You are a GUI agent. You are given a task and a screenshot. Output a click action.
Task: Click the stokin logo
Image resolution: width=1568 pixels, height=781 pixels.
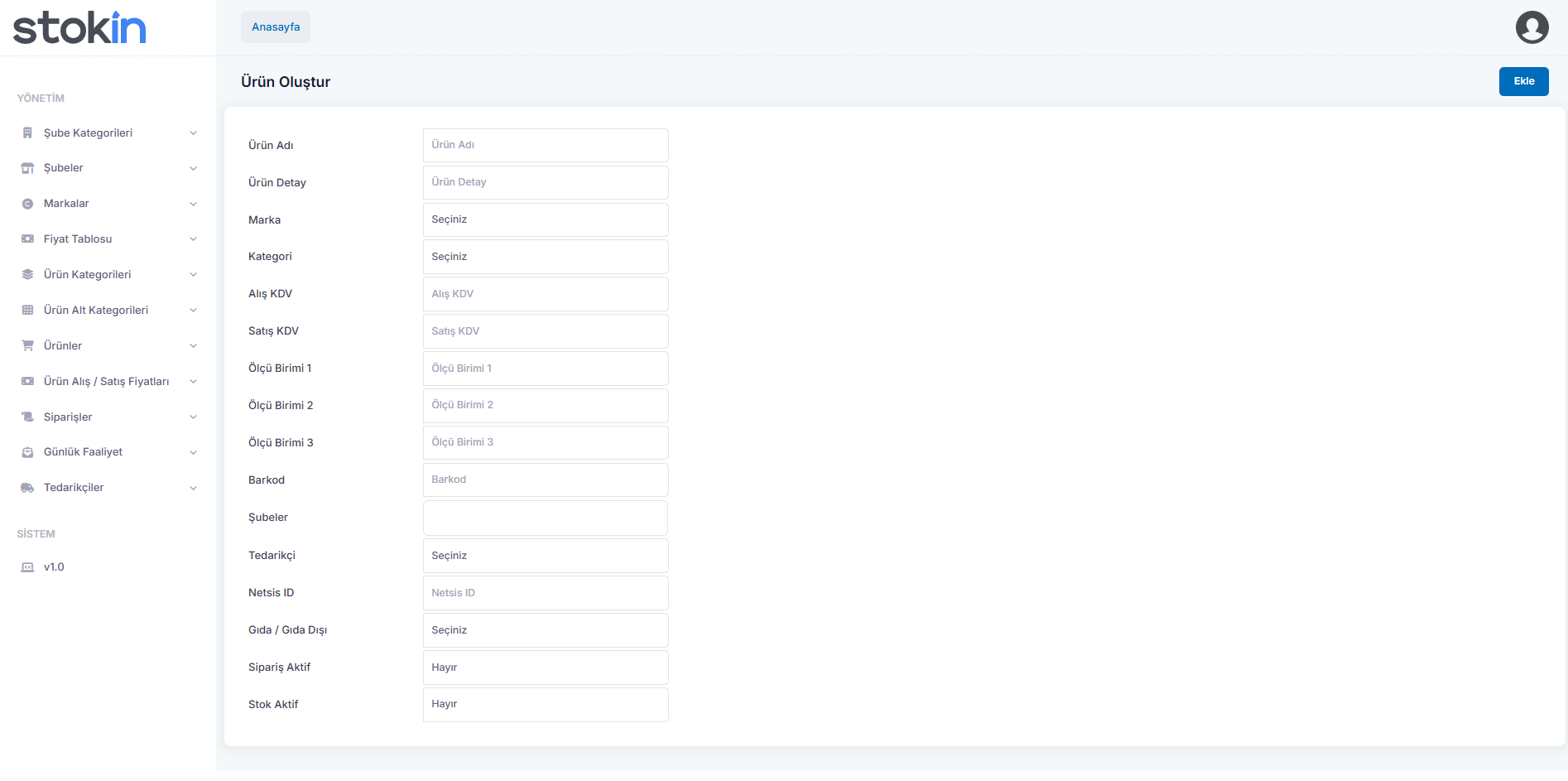tap(79, 28)
